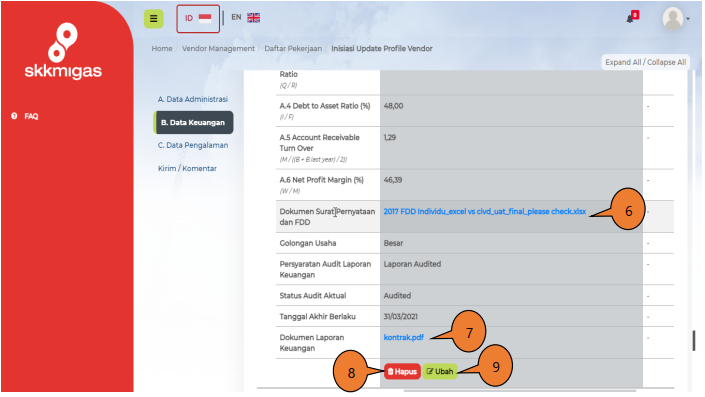
Task: Edit entry with the green Ubah button
Action: tap(440, 372)
